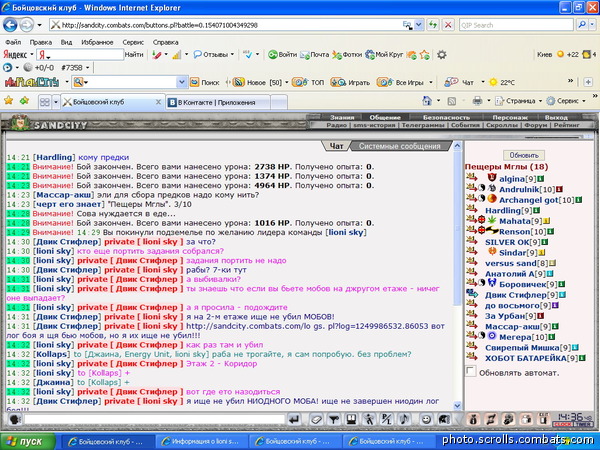Viewport: 600px width, 450px height.
Task: Click the send message arrow icon
Action: point(294,420)
